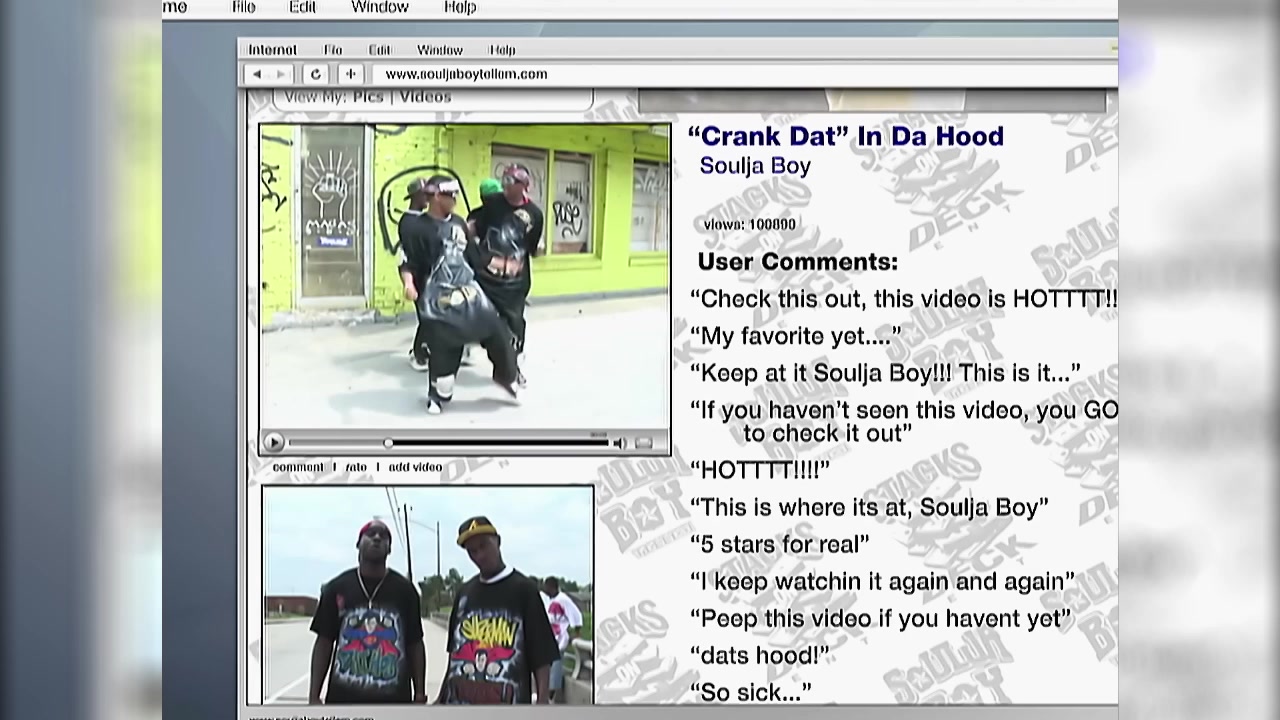Open the Help menu in the inner browser menu bar
This screenshot has height=720, width=1280.
(x=502, y=50)
